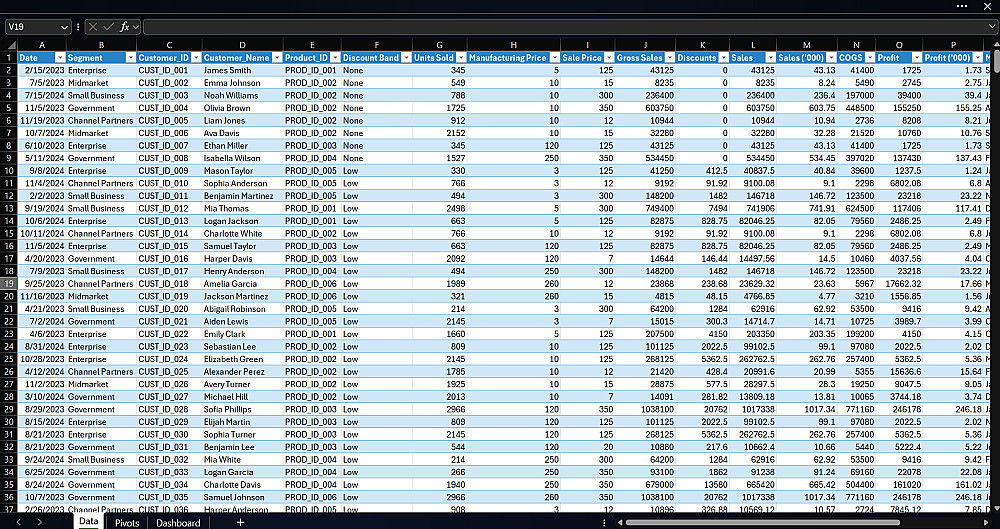1000x529 pixels.
Task: Select column A header
Action: coord(42,45)
